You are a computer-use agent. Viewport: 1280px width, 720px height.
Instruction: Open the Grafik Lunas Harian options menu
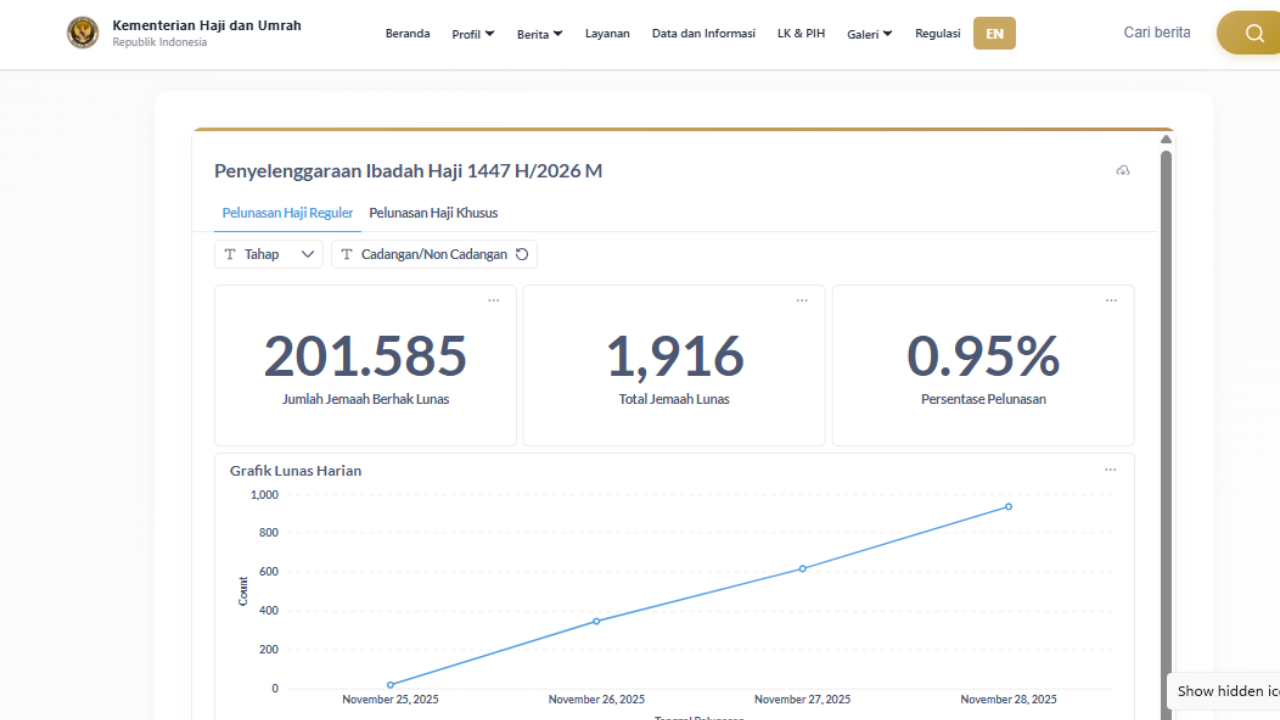pos(1110,469)
